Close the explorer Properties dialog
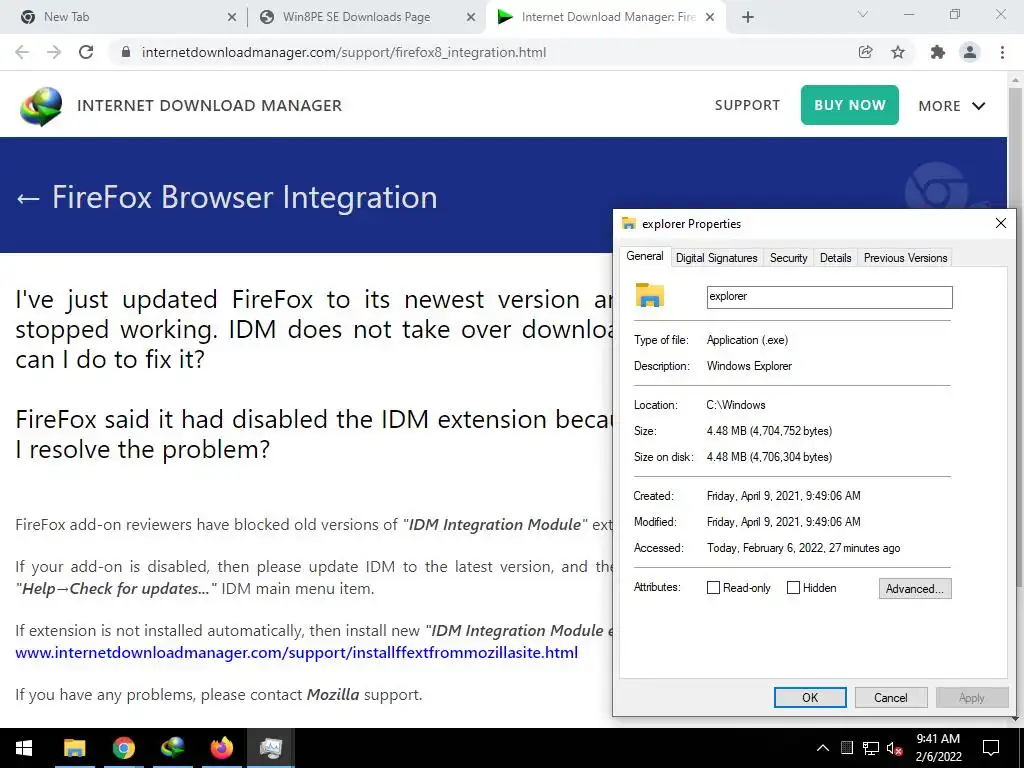 [1000, 223]
